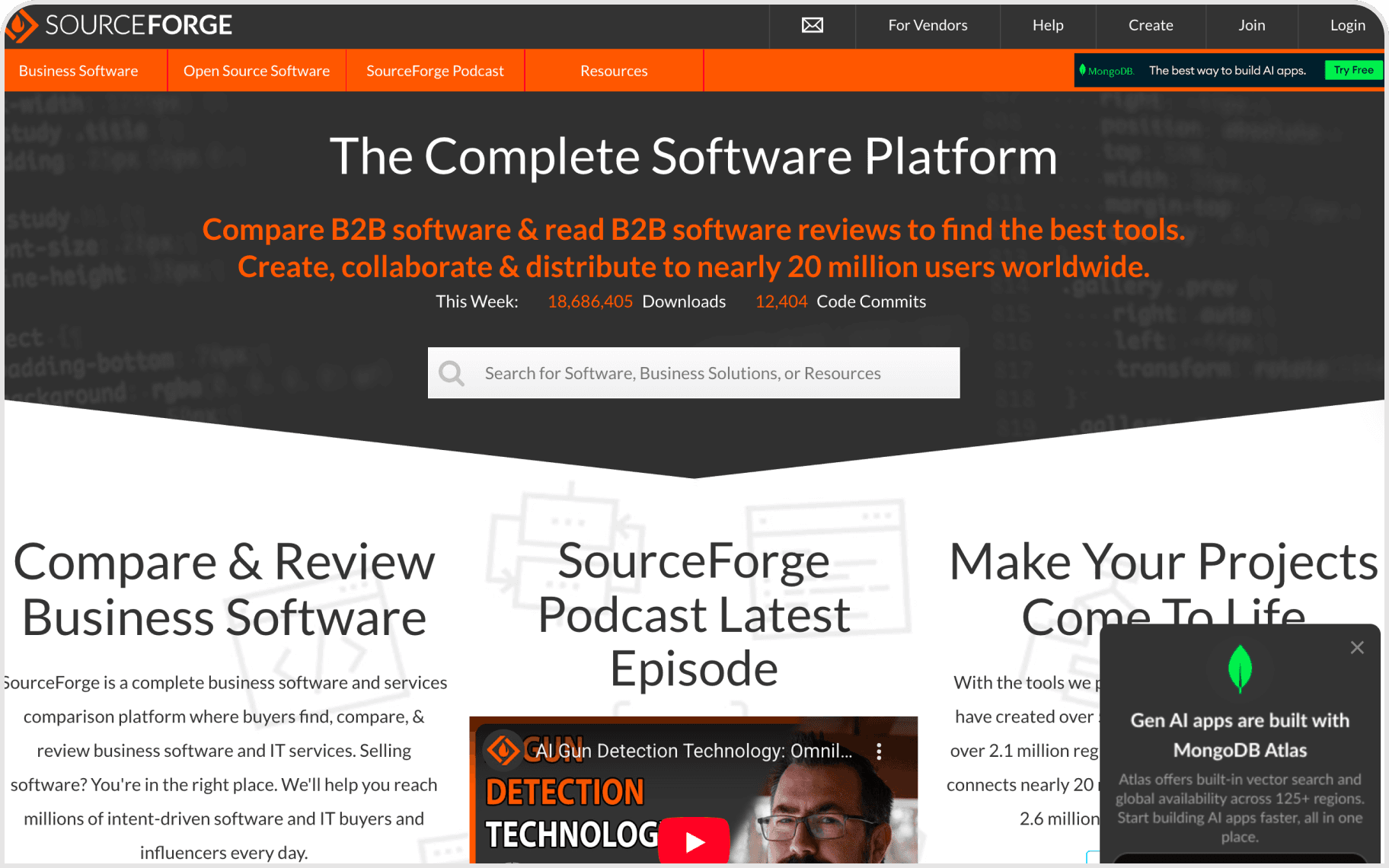The width and height of the screenshot is (1389, 868).
Task: Click the MongoDB leaf icon in popup
Action: (x=1240, y=669)
